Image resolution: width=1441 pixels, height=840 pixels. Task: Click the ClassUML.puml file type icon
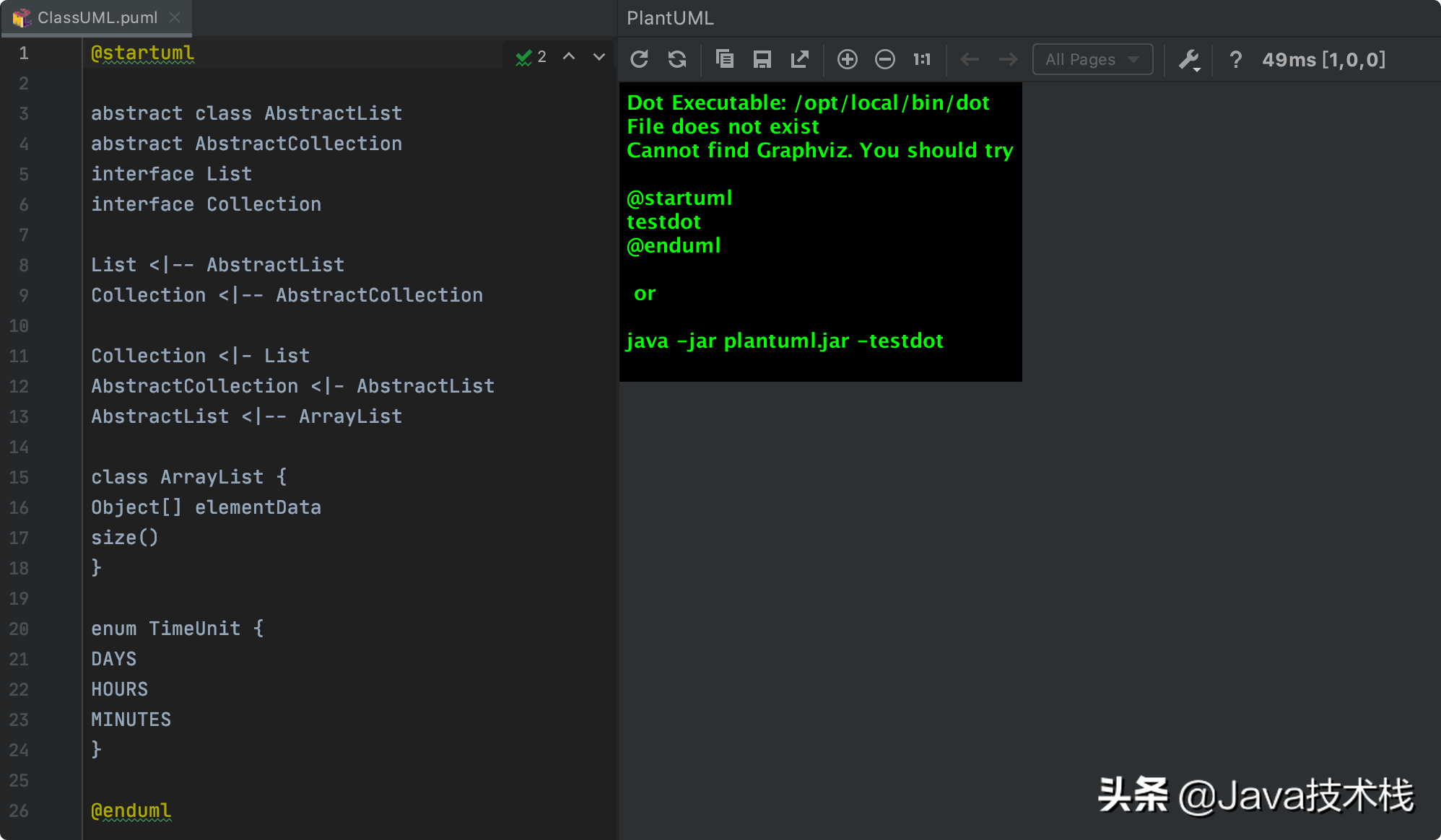coord(21,17)
